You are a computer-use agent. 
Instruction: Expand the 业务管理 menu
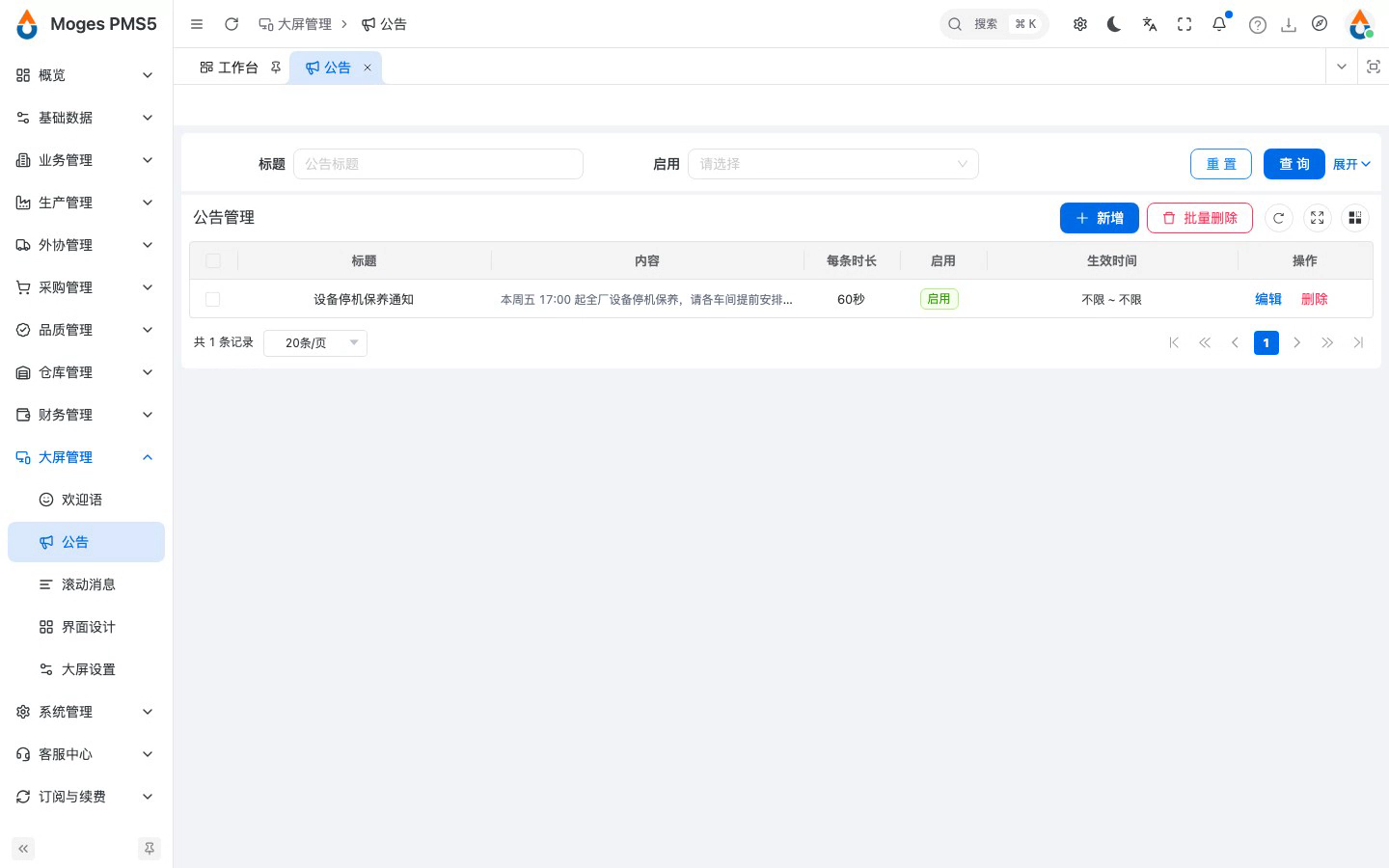pos(86,160)
